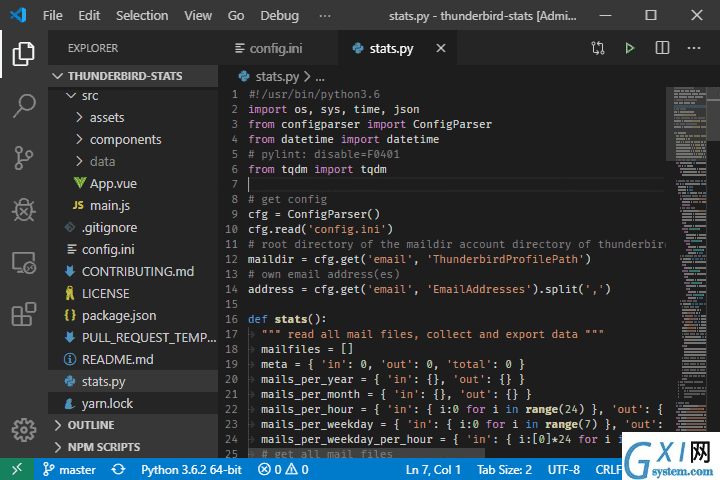The height and width of the screenshot is (480, 720).
Task: Toggle split editor layout
Action: [x=662, y=48]
